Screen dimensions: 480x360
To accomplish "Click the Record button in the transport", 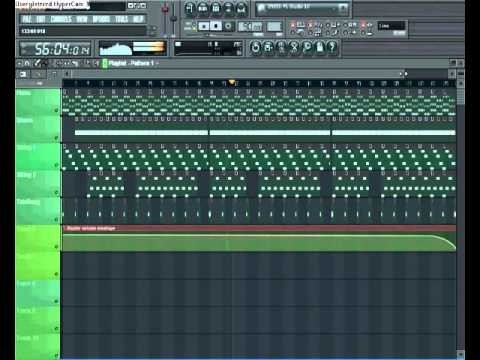I will (228, 26).
